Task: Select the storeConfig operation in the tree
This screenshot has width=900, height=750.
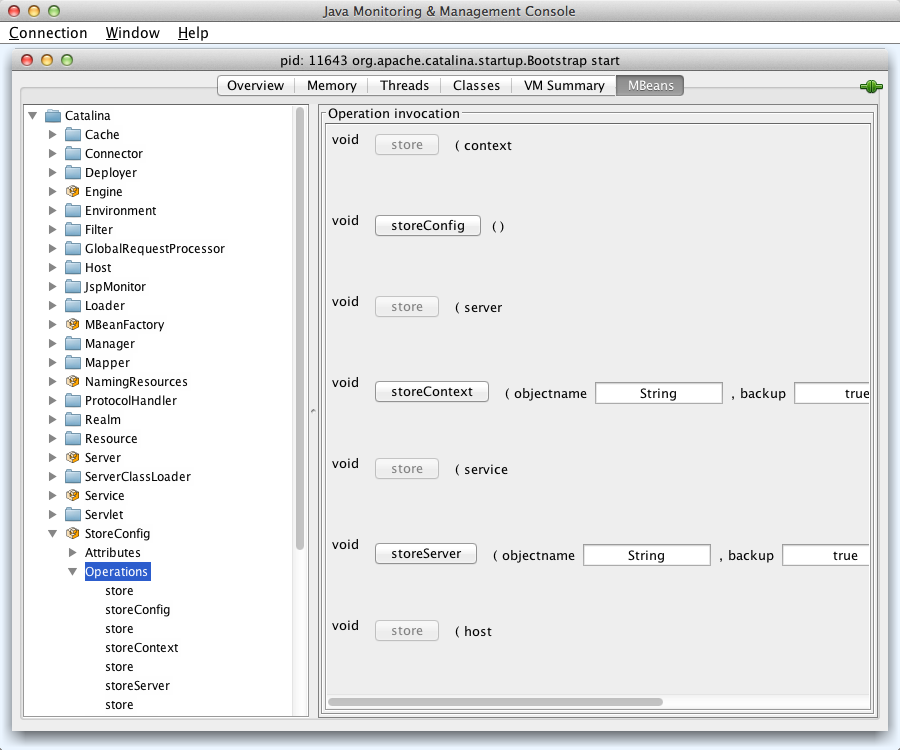Action: click(138, 610)
